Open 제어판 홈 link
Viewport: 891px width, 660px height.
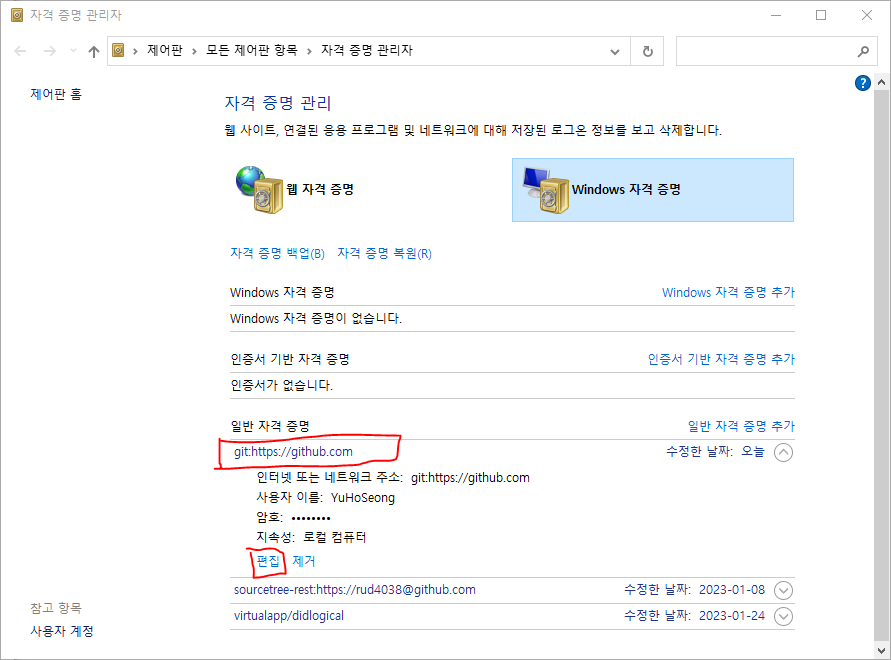(56, 94)
